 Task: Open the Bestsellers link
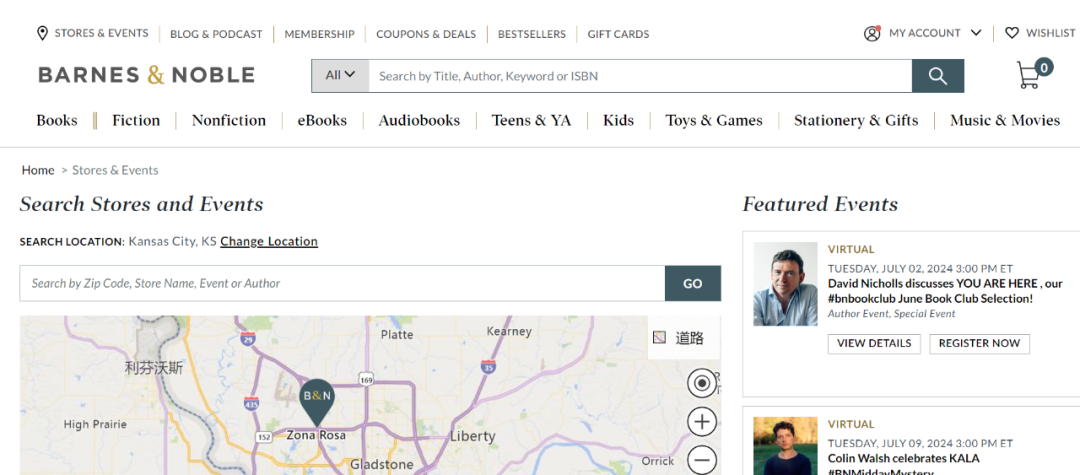[532, 34]
